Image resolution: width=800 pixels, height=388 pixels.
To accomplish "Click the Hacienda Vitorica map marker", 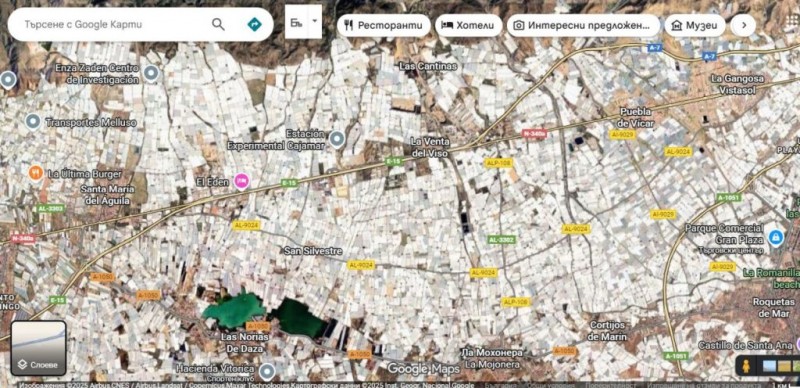I will (266, 371).
